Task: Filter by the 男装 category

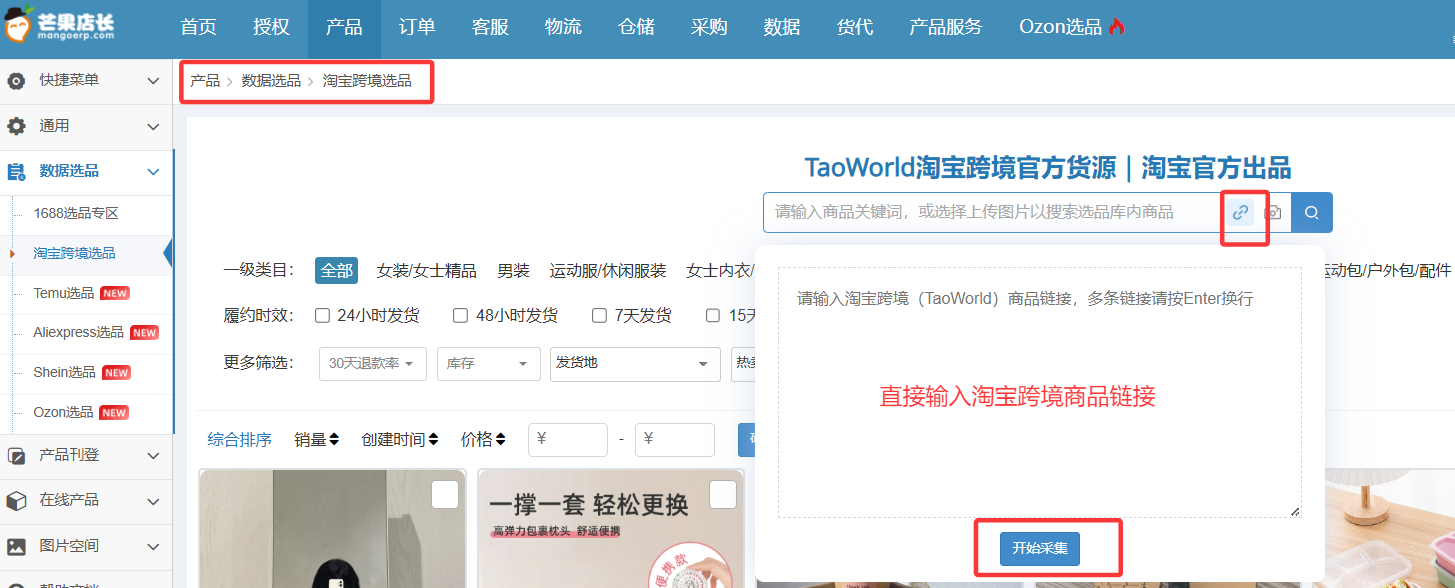Action: pos(514,270)
